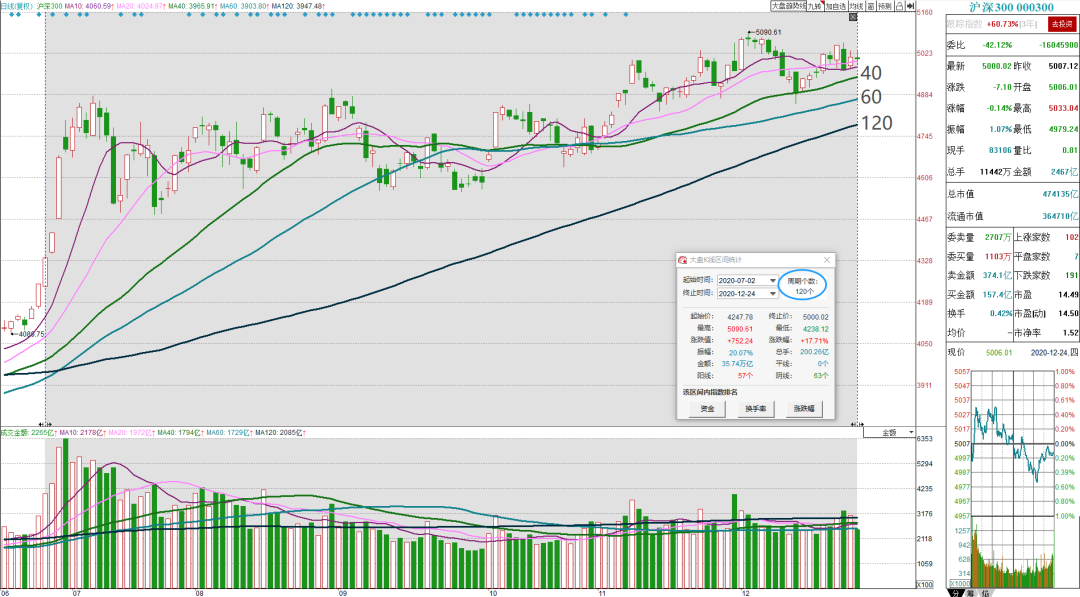
Task: Click the dark square marker above chart's right edge
Action: tap(853, 17)
